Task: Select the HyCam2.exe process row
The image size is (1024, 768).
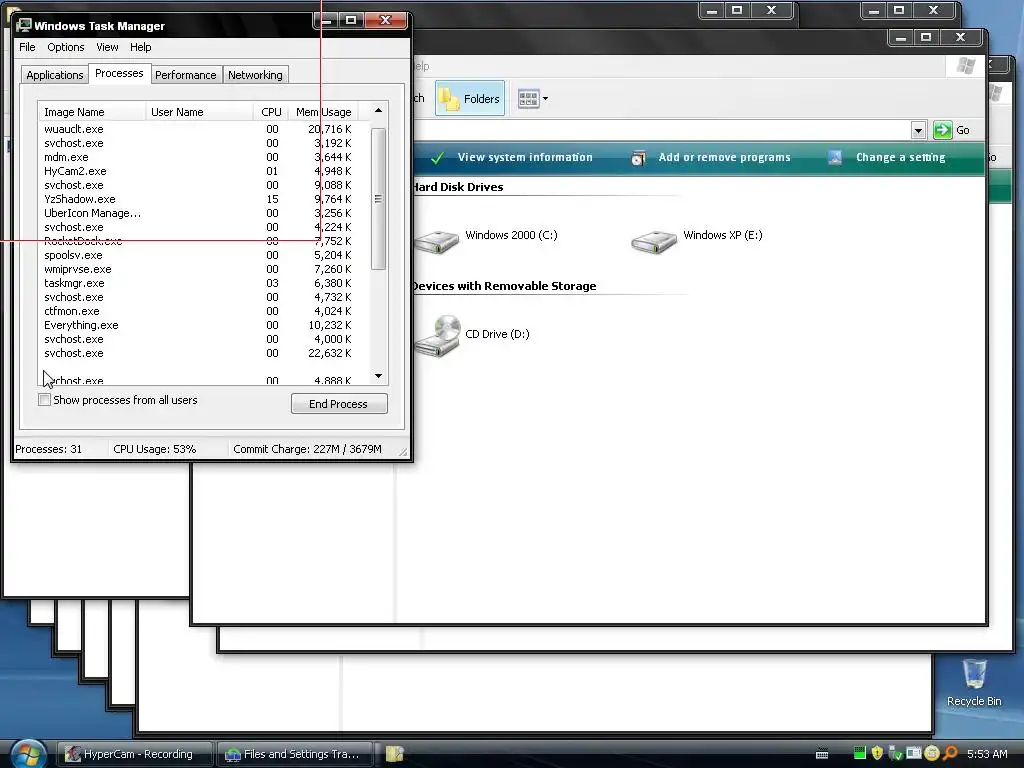Action: tap(204, 171)
